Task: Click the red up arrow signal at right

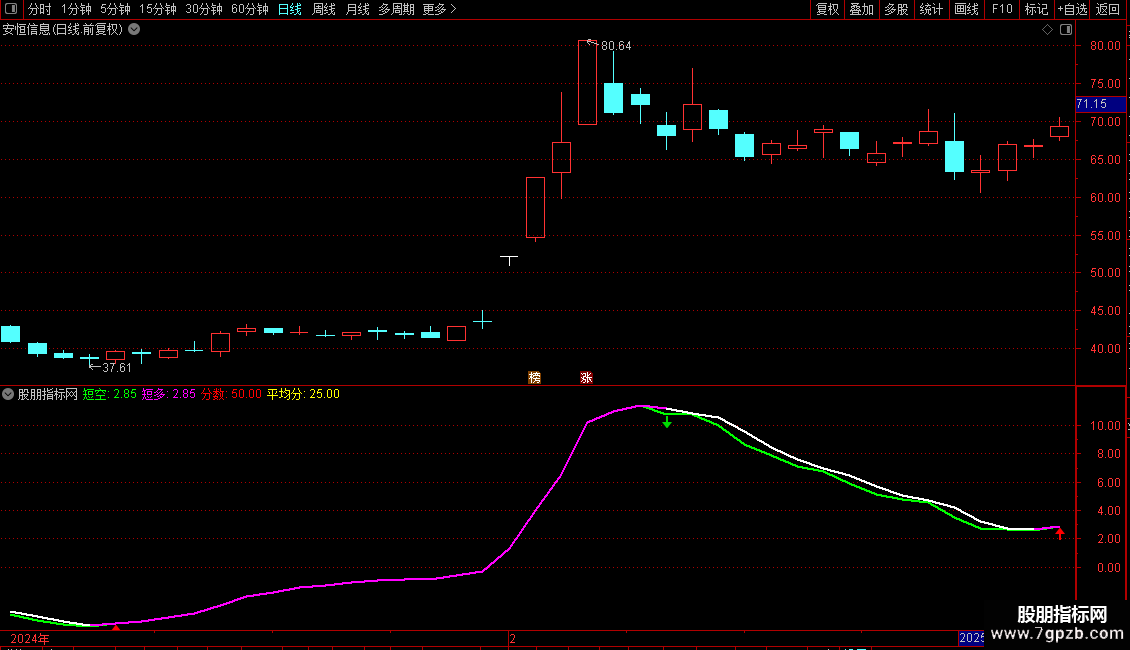Action: [1059, 533]
